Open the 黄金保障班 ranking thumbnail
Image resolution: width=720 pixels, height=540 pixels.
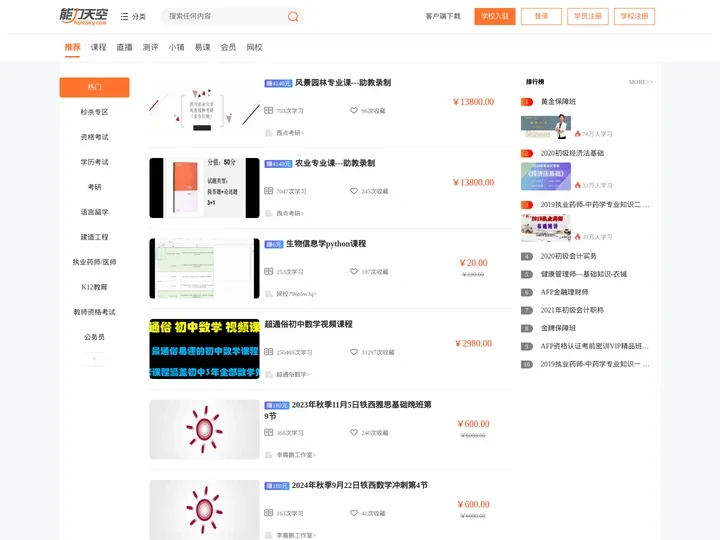pos(546,127)
